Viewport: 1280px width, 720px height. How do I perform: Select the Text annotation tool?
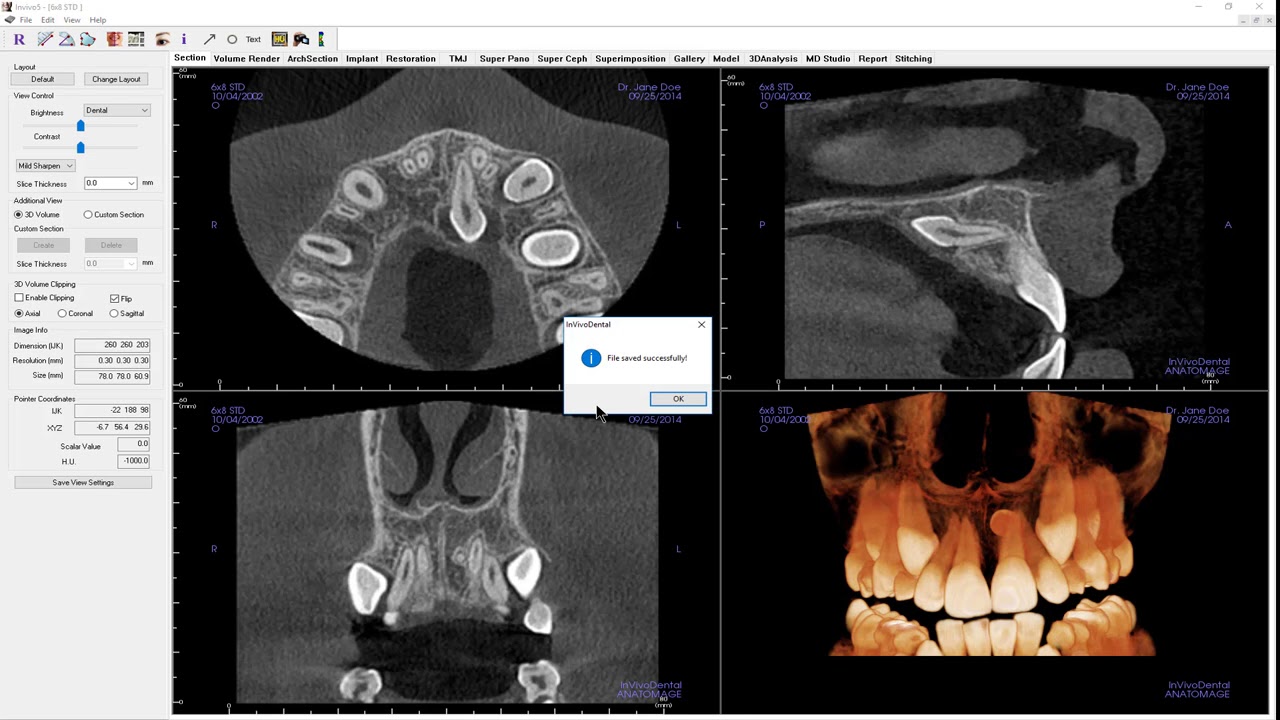coord(253,40)
